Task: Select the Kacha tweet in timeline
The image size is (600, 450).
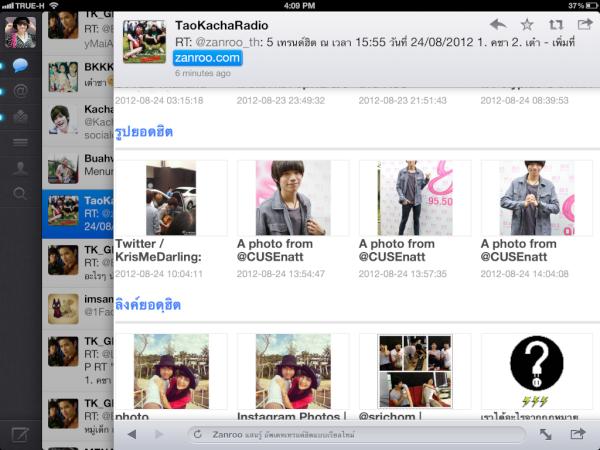Action: [x=78, y=121]
